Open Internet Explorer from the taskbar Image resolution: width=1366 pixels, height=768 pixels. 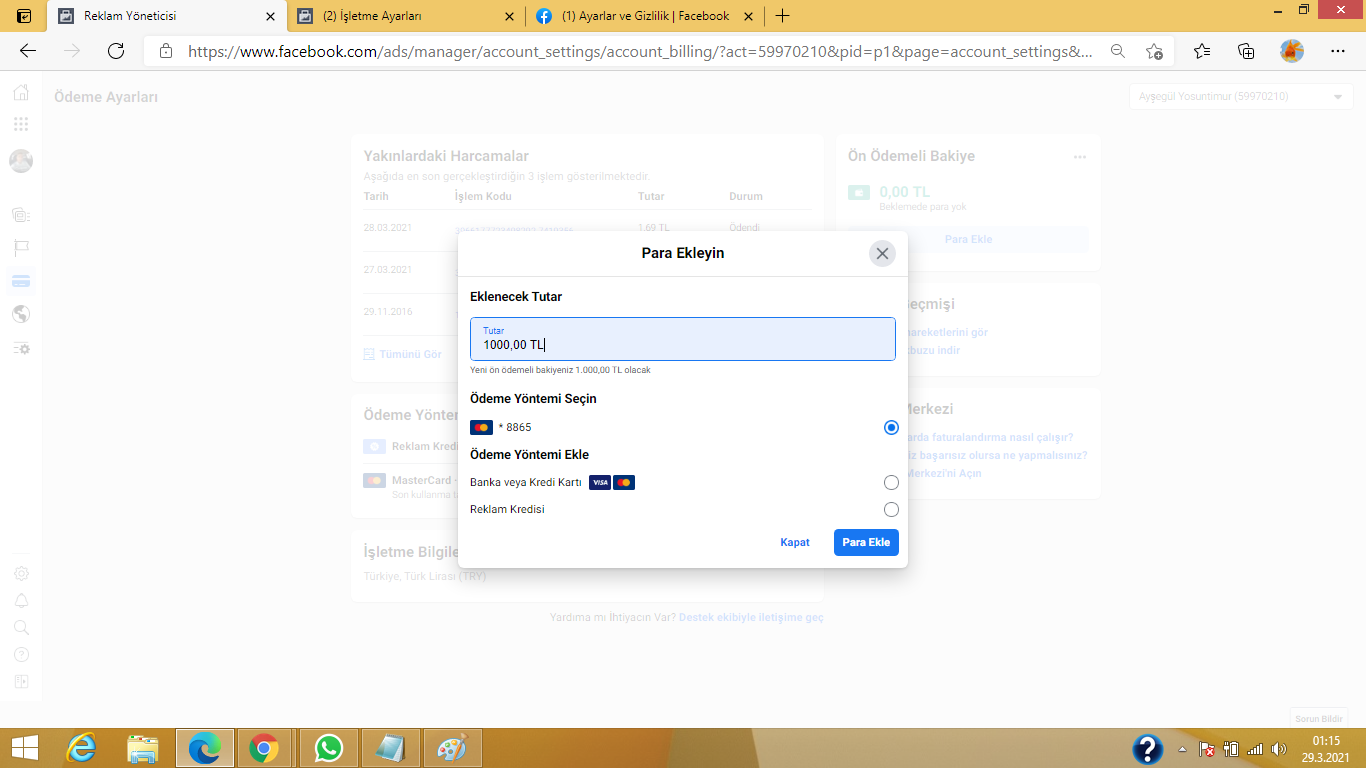pyautogui.click(x=82, y=748)
